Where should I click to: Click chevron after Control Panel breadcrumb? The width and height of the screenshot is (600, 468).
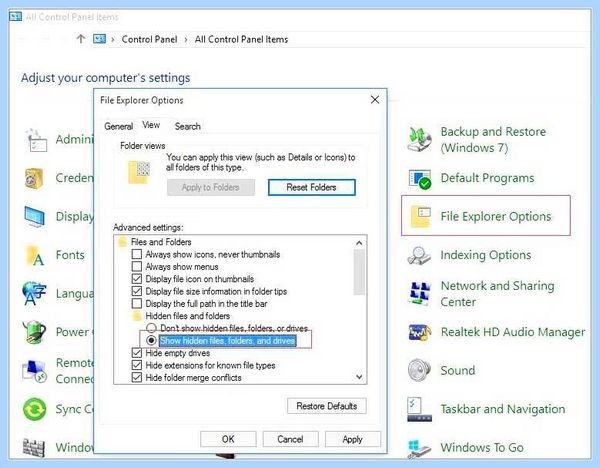[186, 39]
